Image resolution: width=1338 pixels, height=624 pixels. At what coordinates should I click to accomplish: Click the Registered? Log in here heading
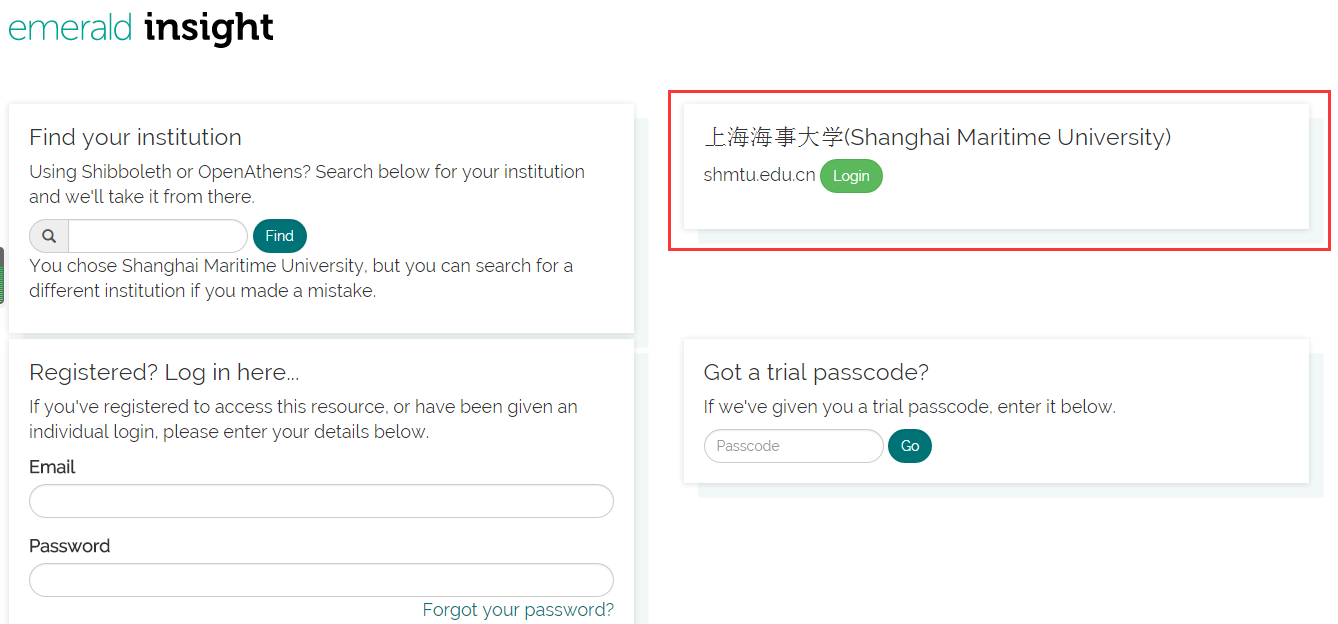164,372
